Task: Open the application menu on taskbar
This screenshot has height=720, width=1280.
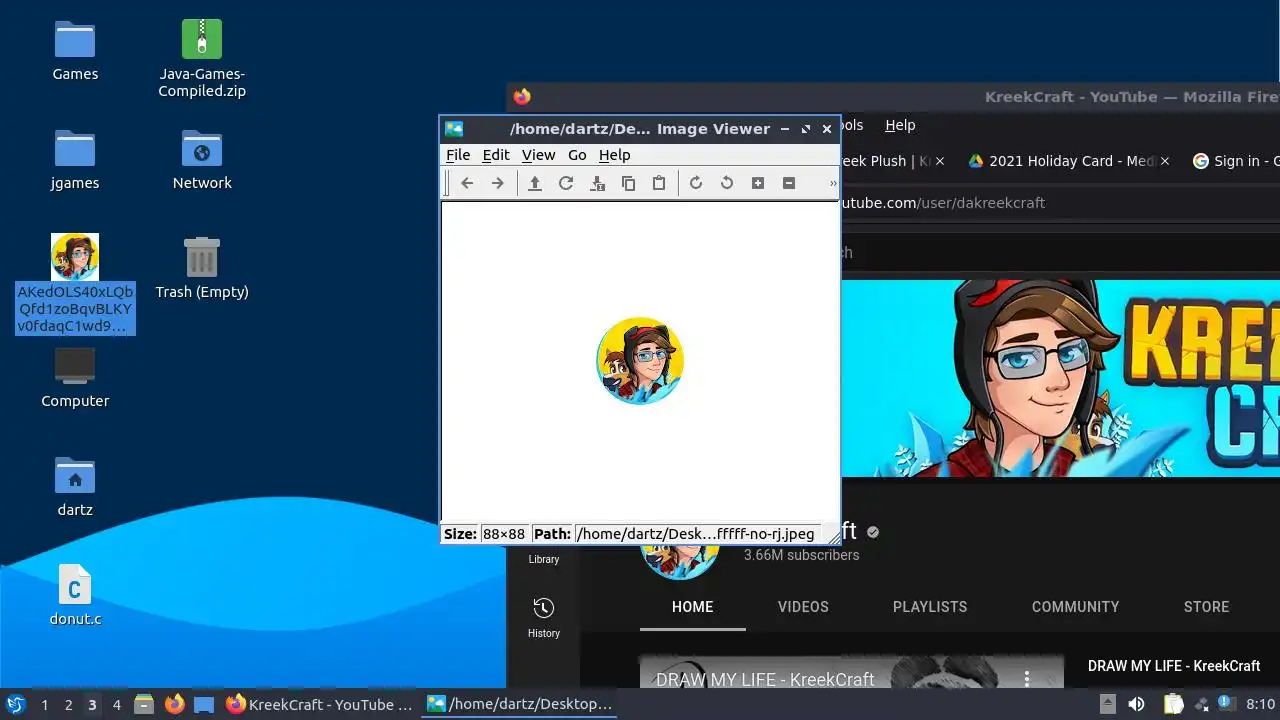Action: pyautogui.click(x=15, y=704)
